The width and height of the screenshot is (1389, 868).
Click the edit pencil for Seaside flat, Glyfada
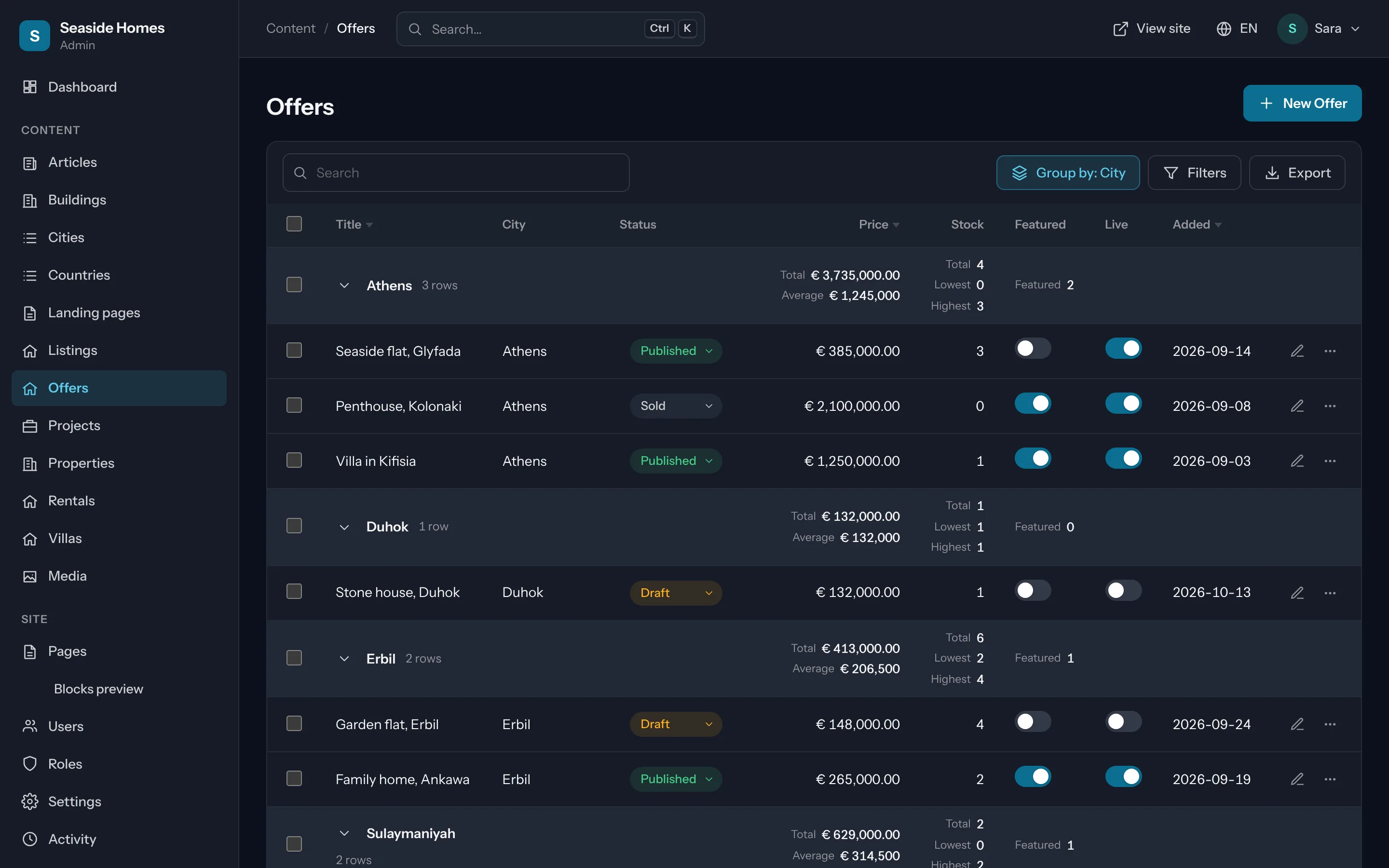click(x=1297, y=351)
